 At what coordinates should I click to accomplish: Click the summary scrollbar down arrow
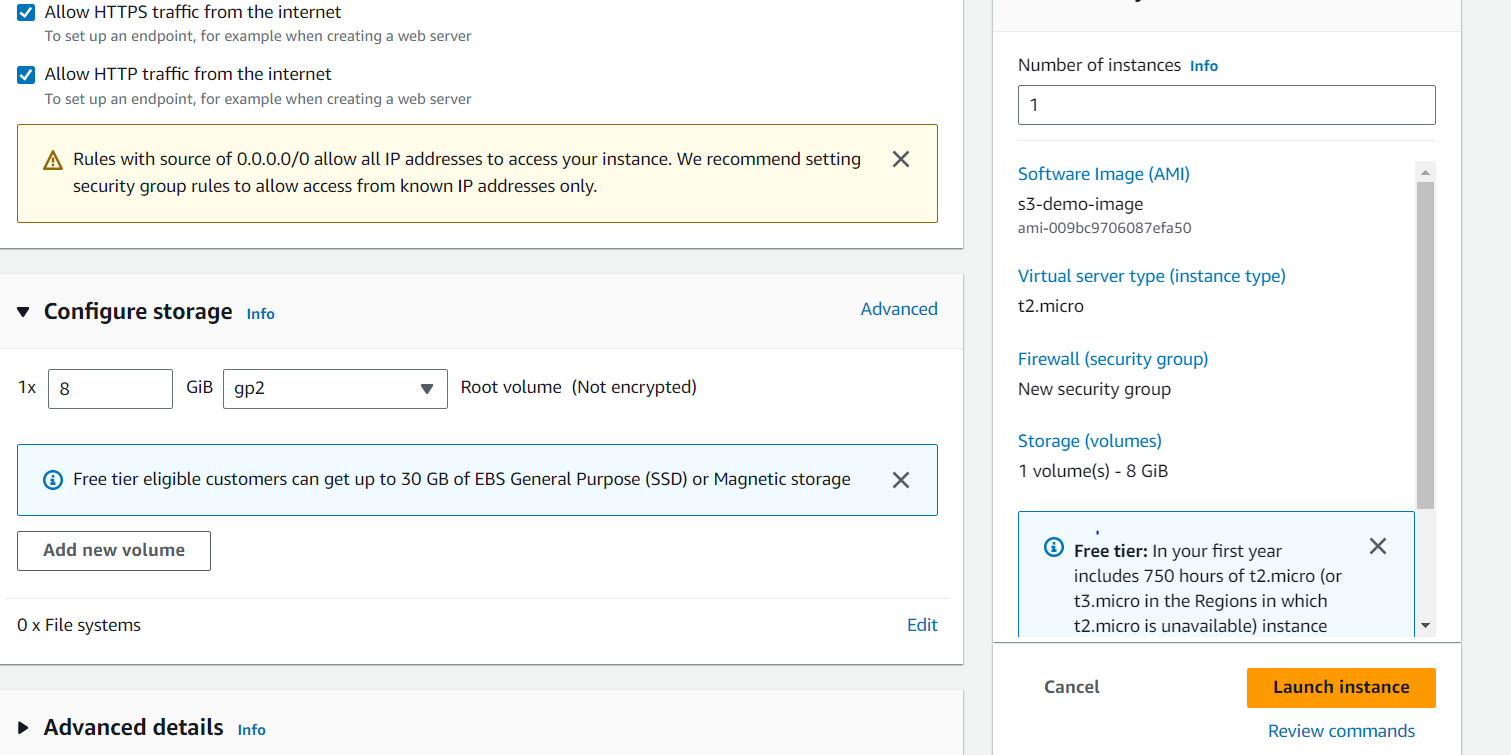tap(1425, 626)
